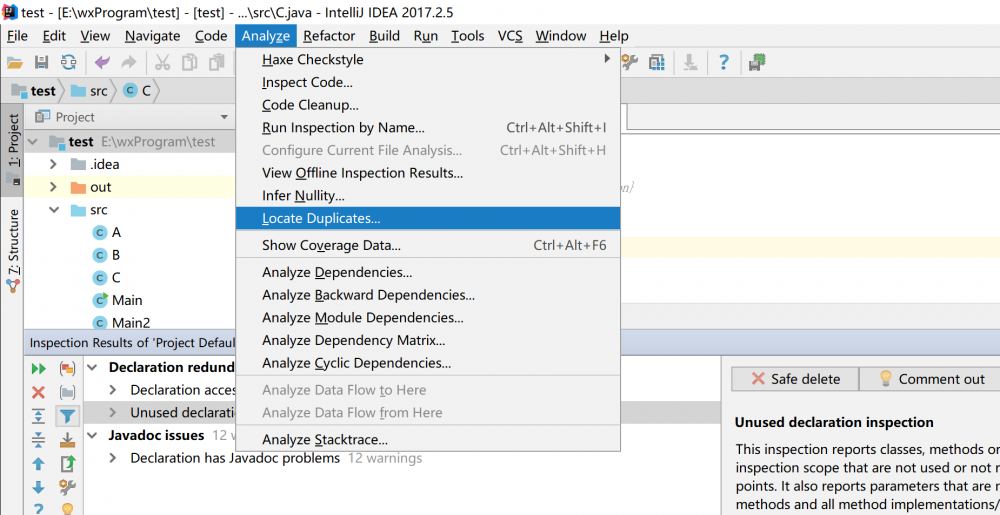Click the Export inspection results icon
Image resolution: width=1000 pixels, height=515 pixels.
[x=67, y=463]
